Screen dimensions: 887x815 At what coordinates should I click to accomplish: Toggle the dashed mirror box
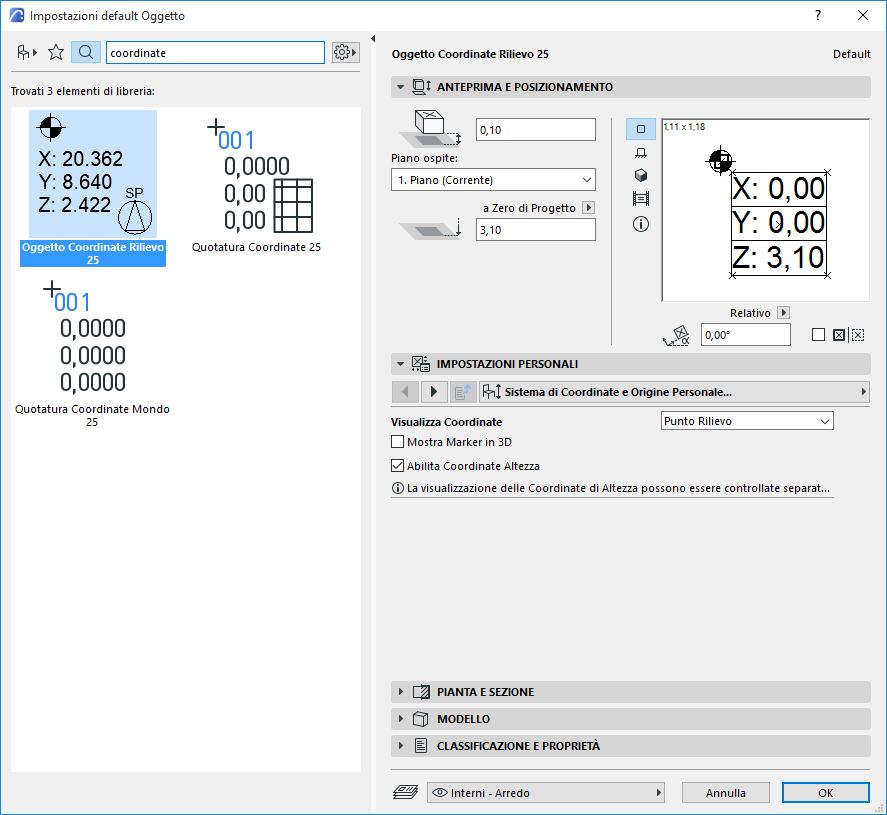858,335
